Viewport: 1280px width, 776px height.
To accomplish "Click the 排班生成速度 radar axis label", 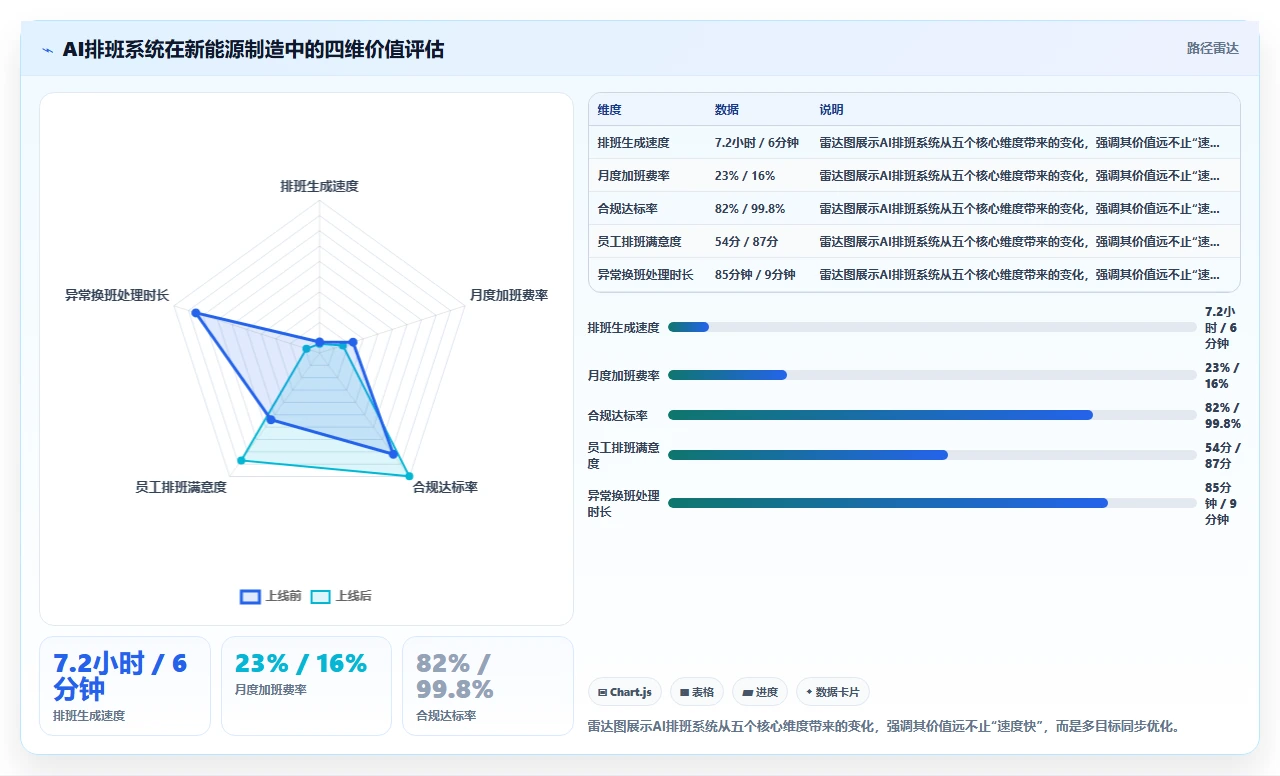I will point(319,186).
